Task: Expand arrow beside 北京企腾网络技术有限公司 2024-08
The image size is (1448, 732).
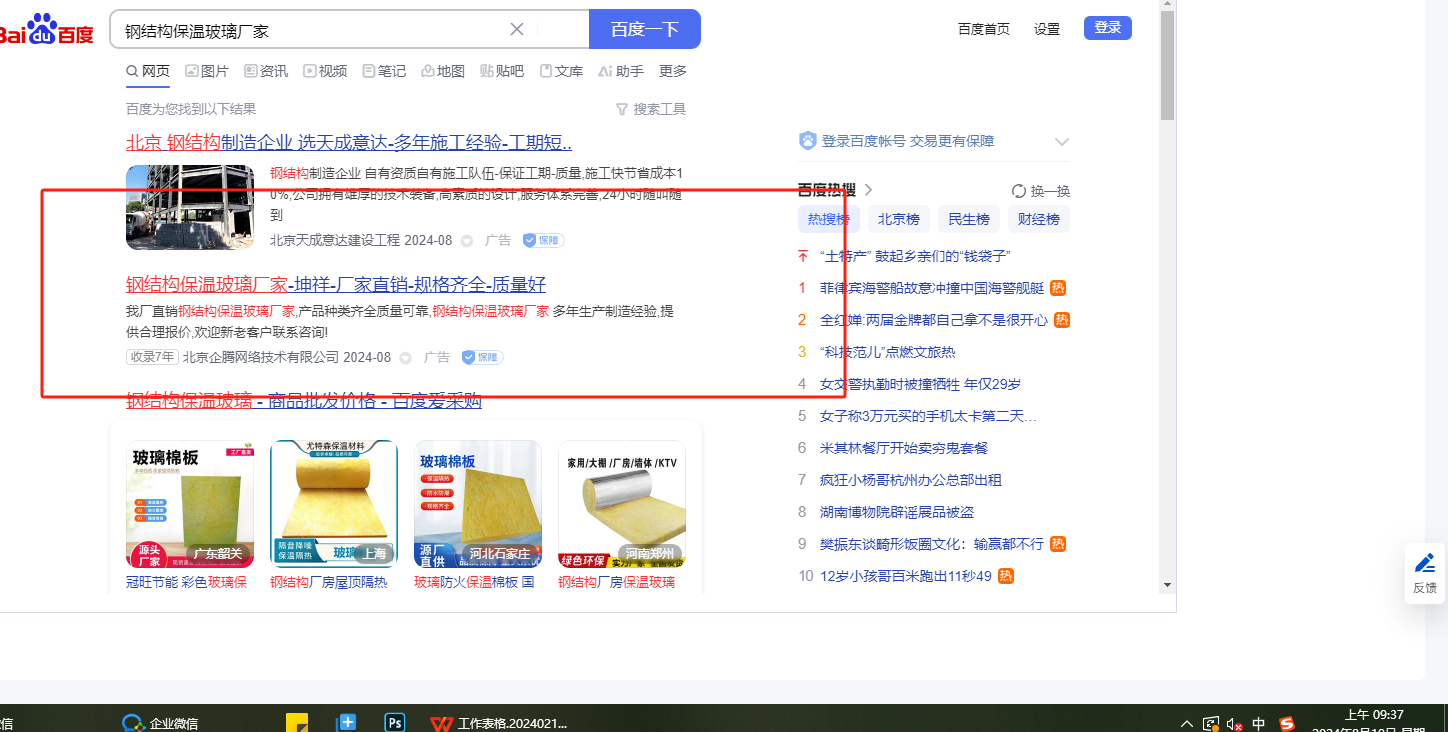Action: (x=405, y=358)
